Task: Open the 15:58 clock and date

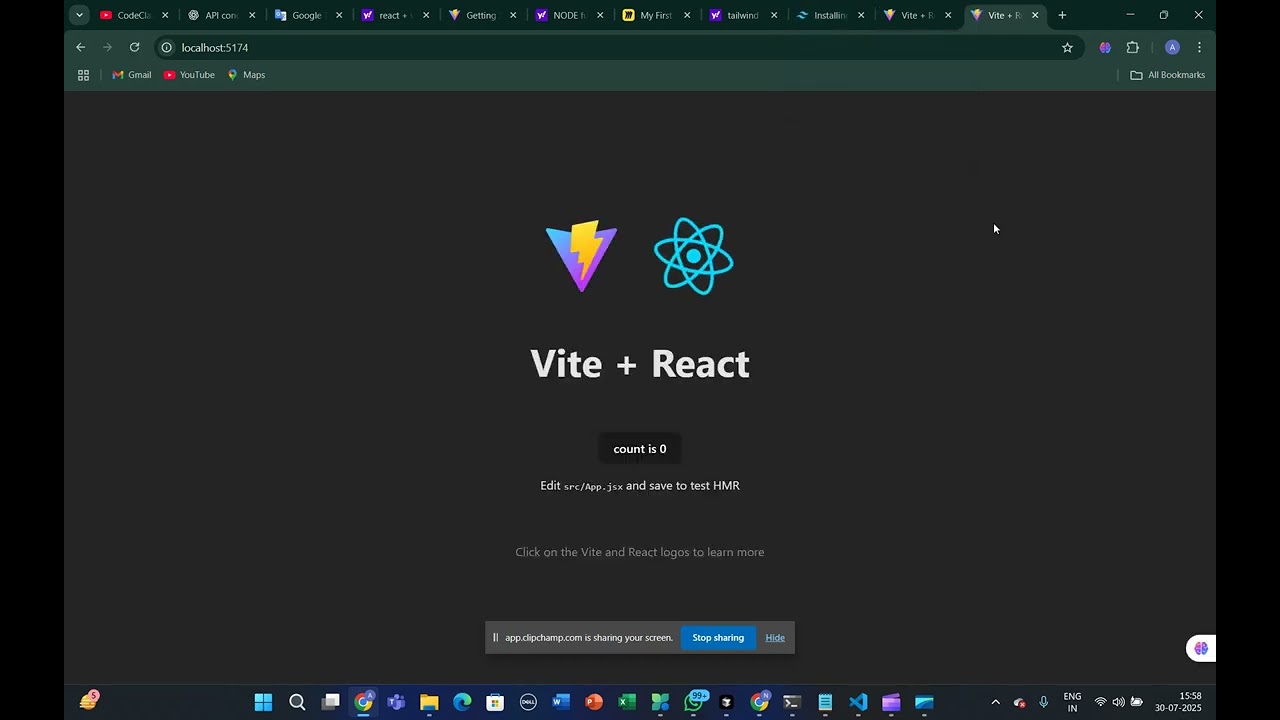Action: pyautogui.click(x=1178, y=702)
